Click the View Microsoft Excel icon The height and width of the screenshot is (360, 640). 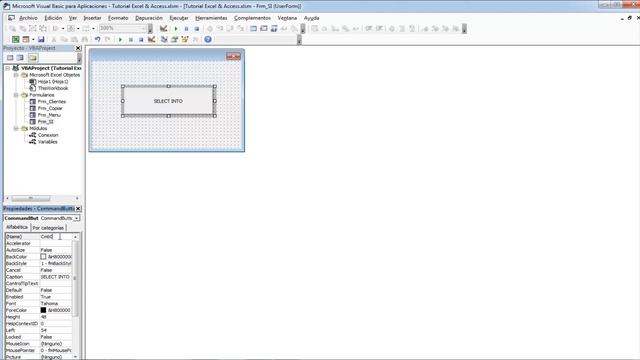point(16,39)
